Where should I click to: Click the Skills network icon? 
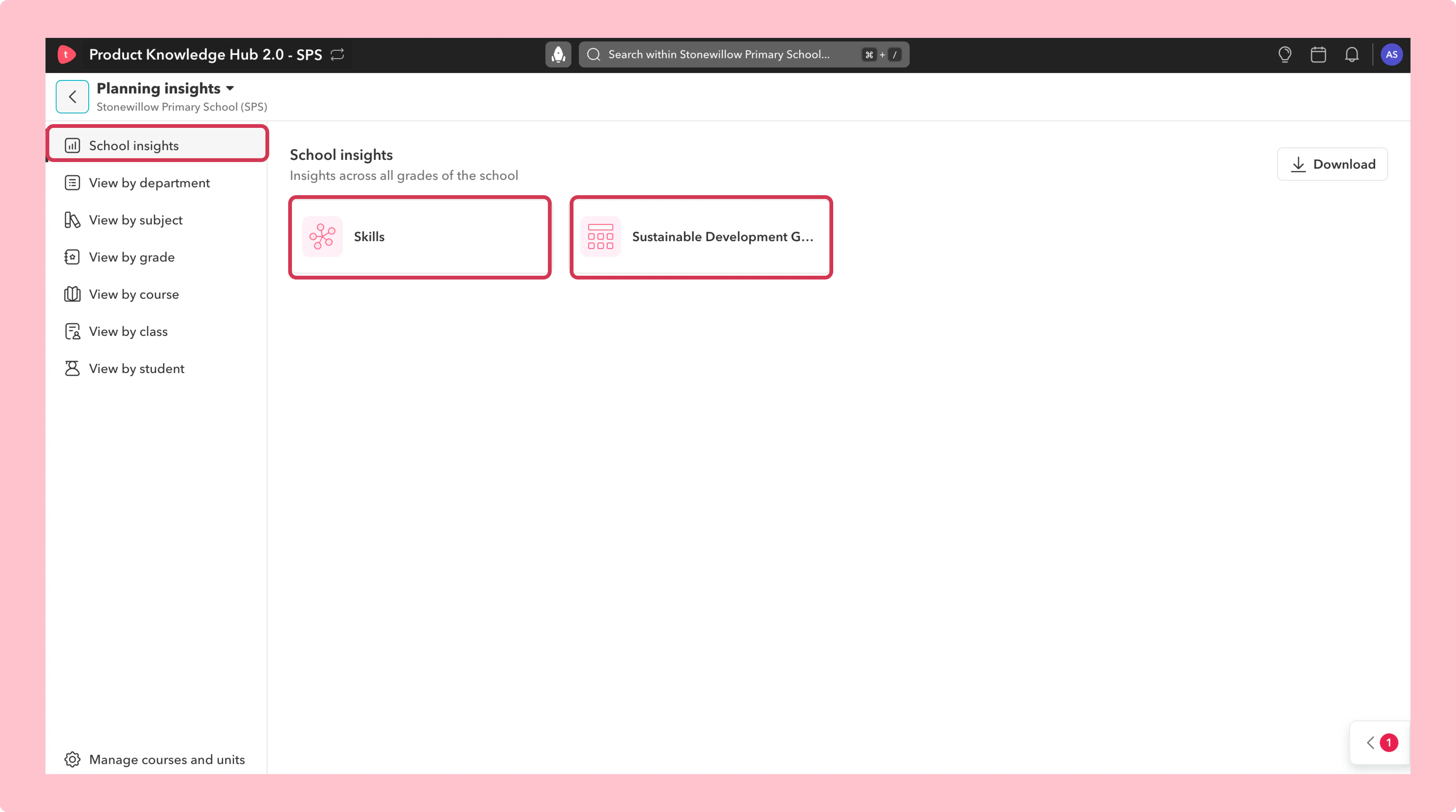[322, 237]
